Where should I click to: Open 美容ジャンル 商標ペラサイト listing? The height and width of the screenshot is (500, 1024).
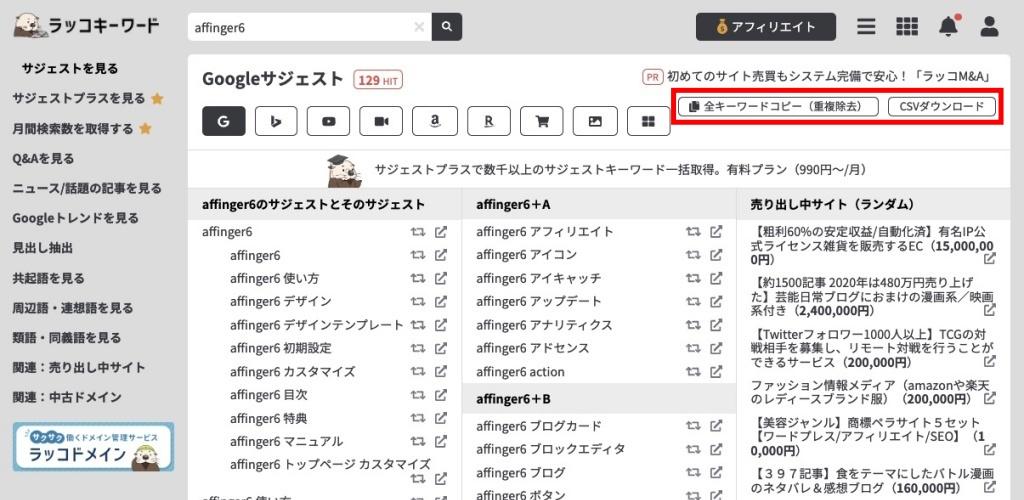873,436
